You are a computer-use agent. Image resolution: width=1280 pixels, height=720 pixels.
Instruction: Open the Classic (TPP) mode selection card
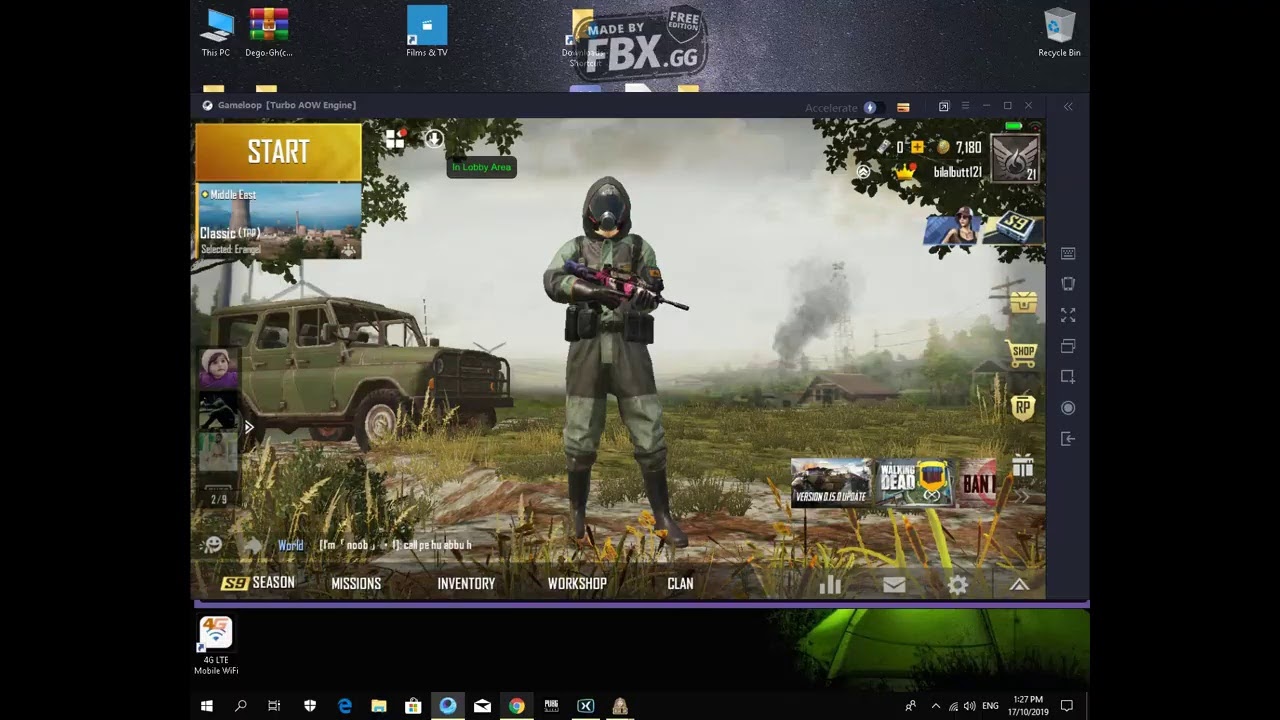click(278, 221)
